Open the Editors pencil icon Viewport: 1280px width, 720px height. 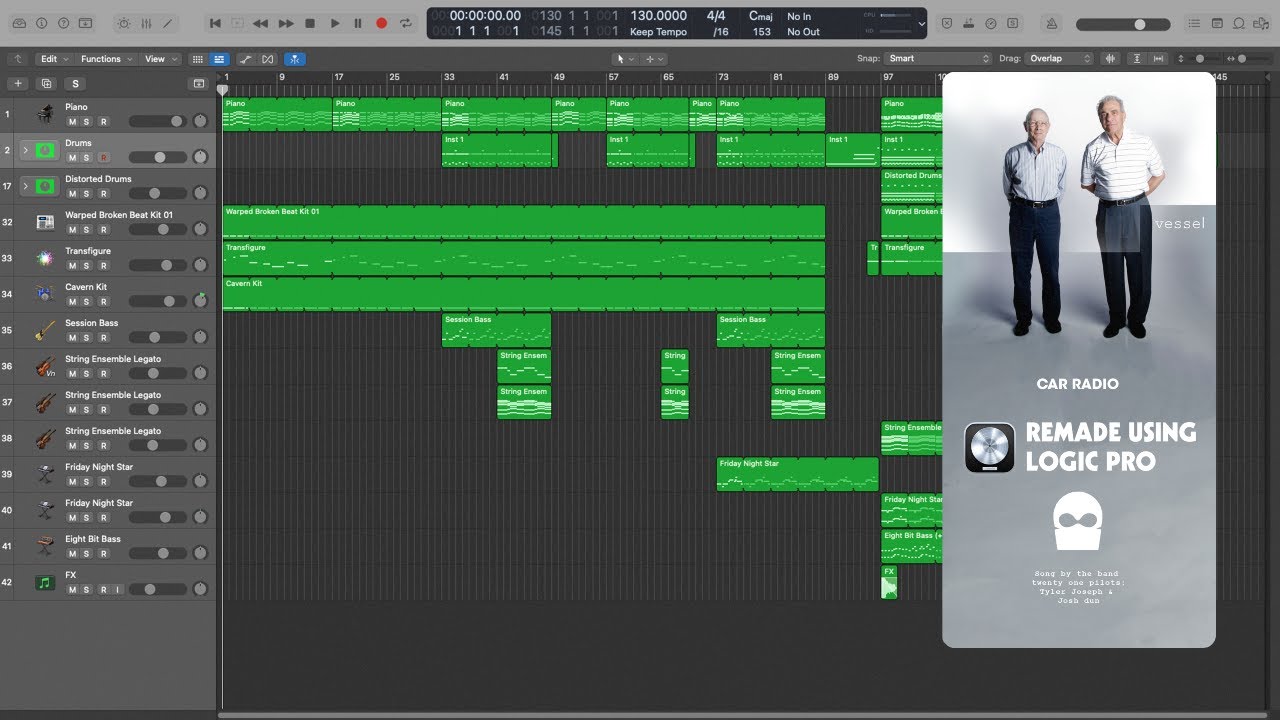click(x=168, y=22)
